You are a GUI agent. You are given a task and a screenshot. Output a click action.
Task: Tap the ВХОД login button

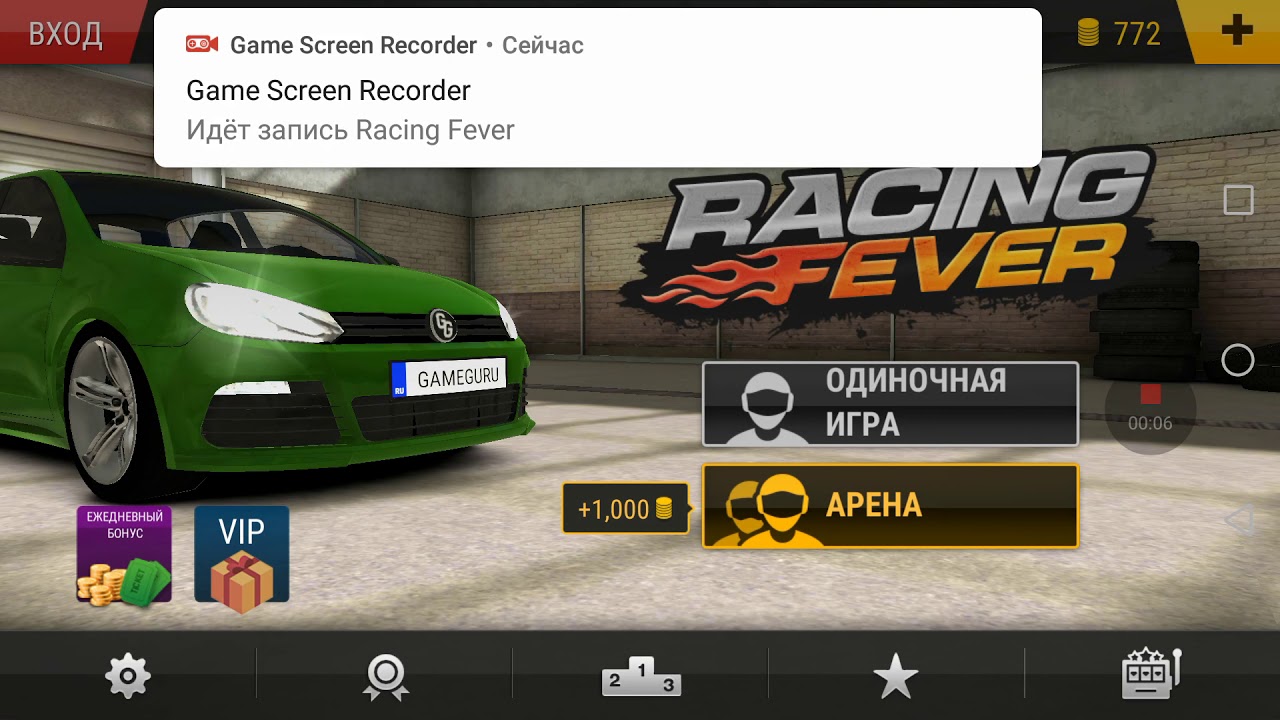(65, 34)
